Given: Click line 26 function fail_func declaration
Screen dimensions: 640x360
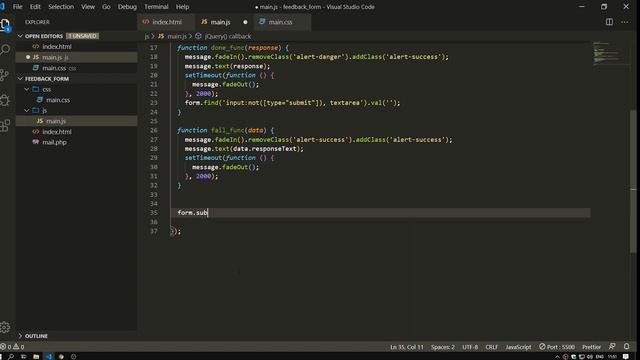Looking at the screenshot, I should pyautogui.click(x=225, y=130).
